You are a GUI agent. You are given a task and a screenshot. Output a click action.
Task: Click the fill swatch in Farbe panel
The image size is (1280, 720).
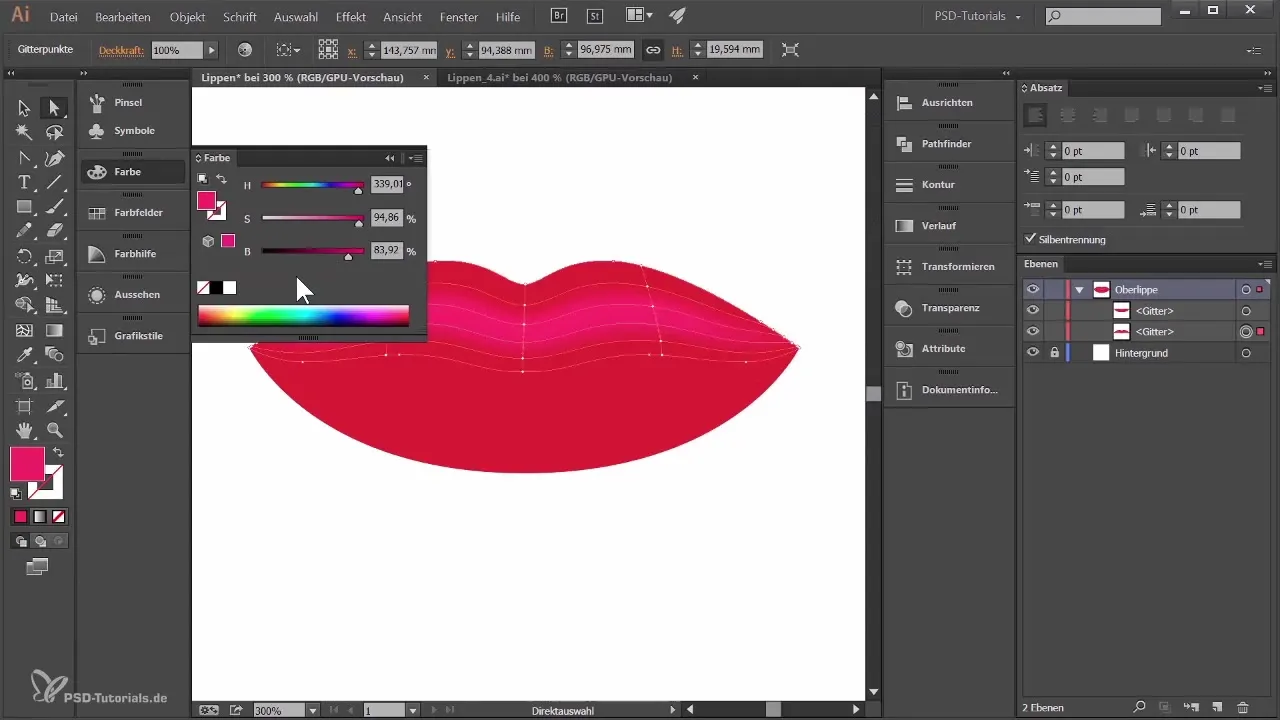click(206, 201)
